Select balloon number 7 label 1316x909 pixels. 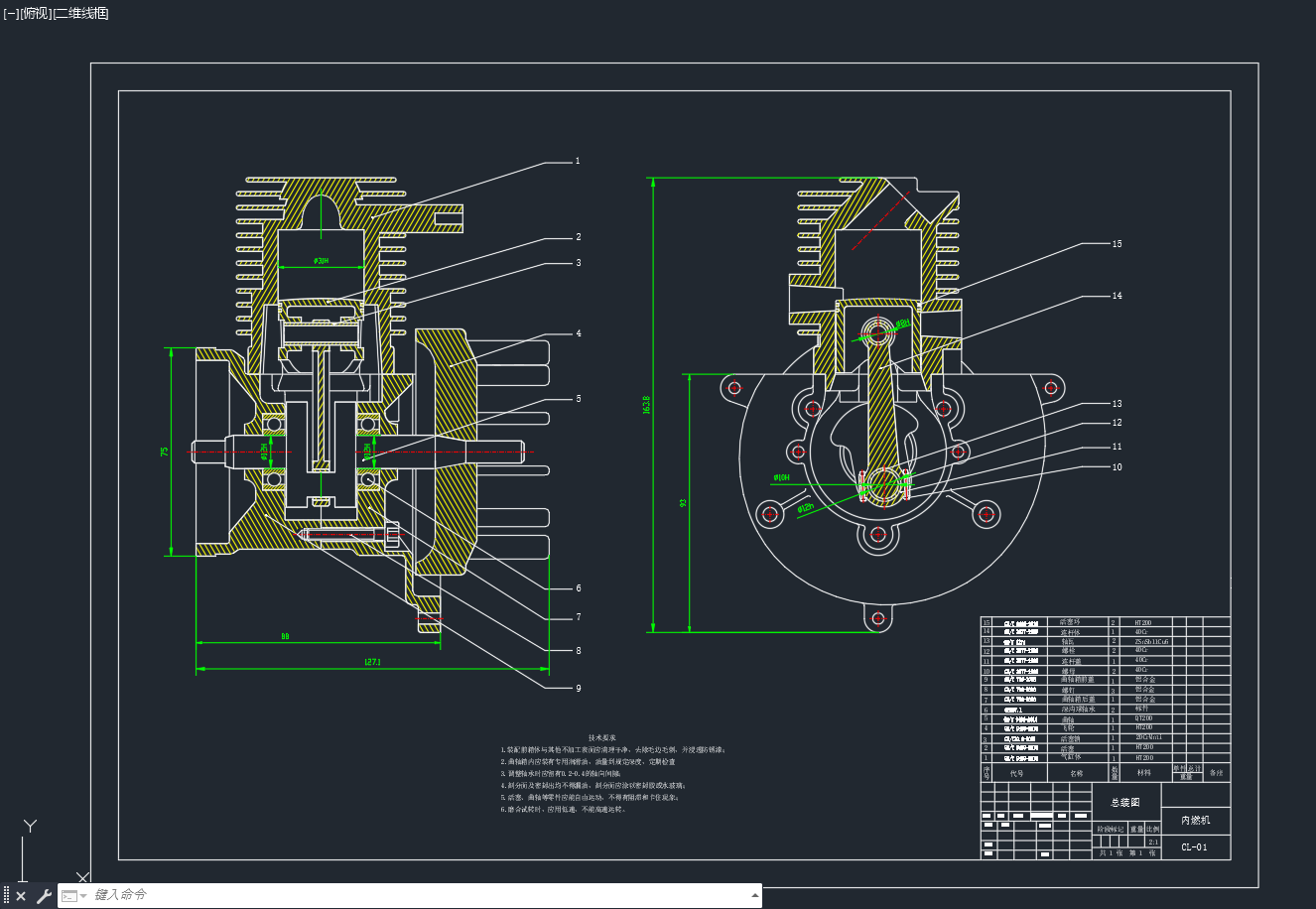(579, 617)
